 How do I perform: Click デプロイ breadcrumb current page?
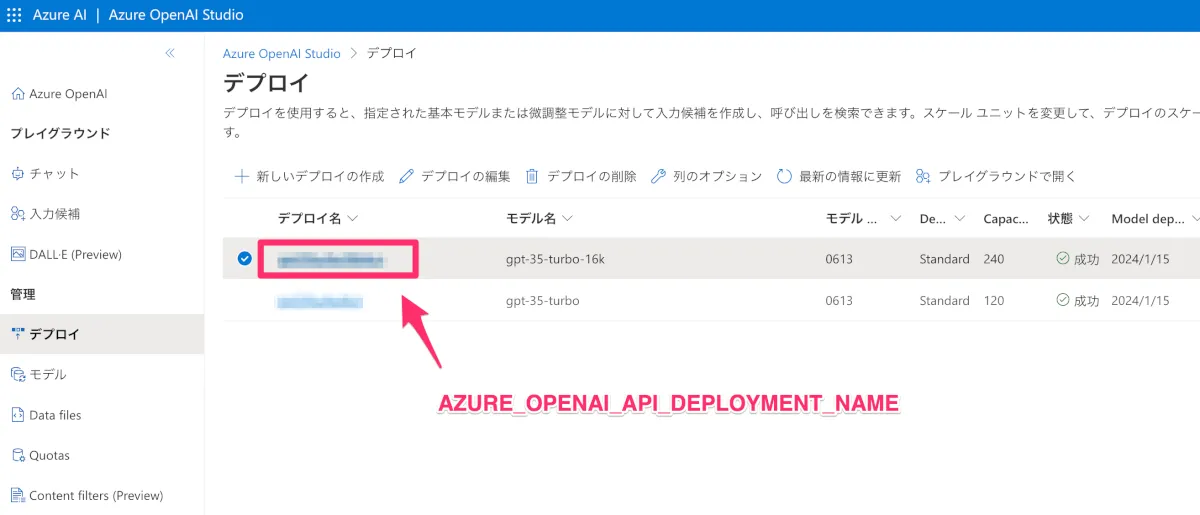click(x=392, y=53)
